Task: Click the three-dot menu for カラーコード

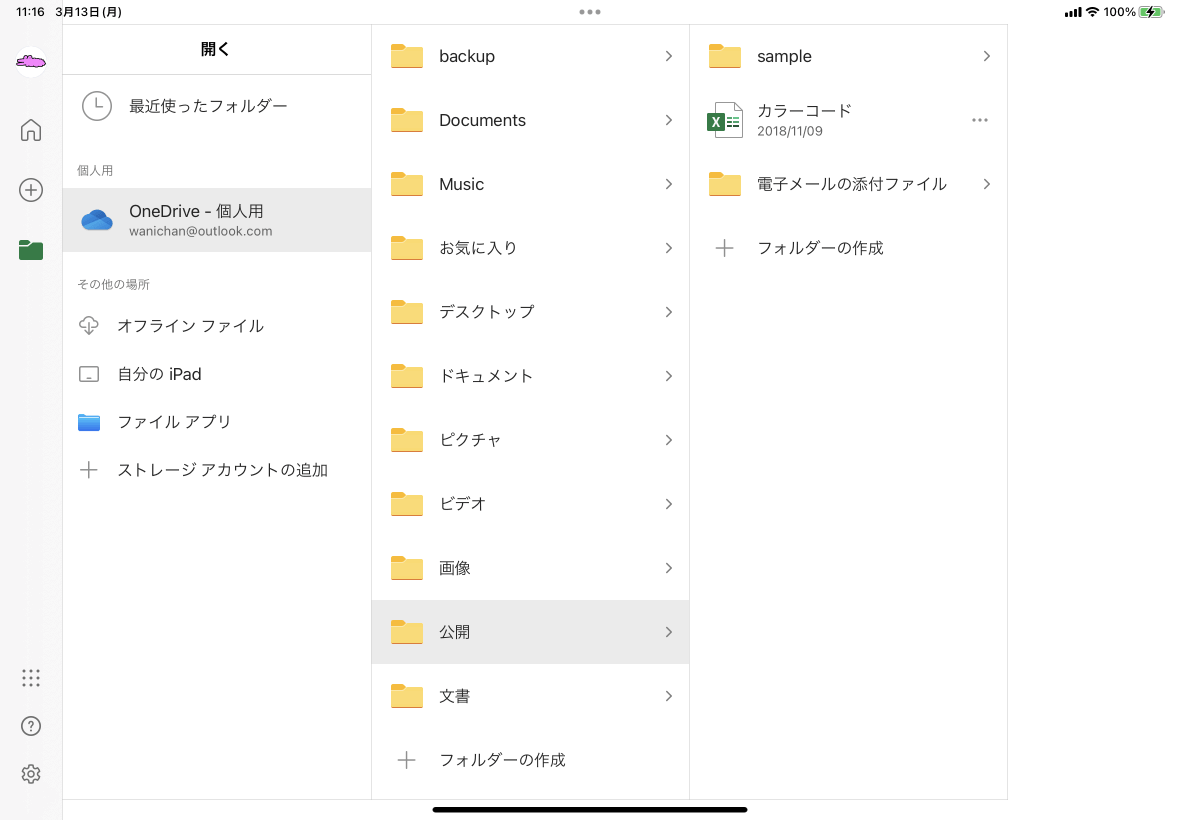Action: (x=979, y=120)
